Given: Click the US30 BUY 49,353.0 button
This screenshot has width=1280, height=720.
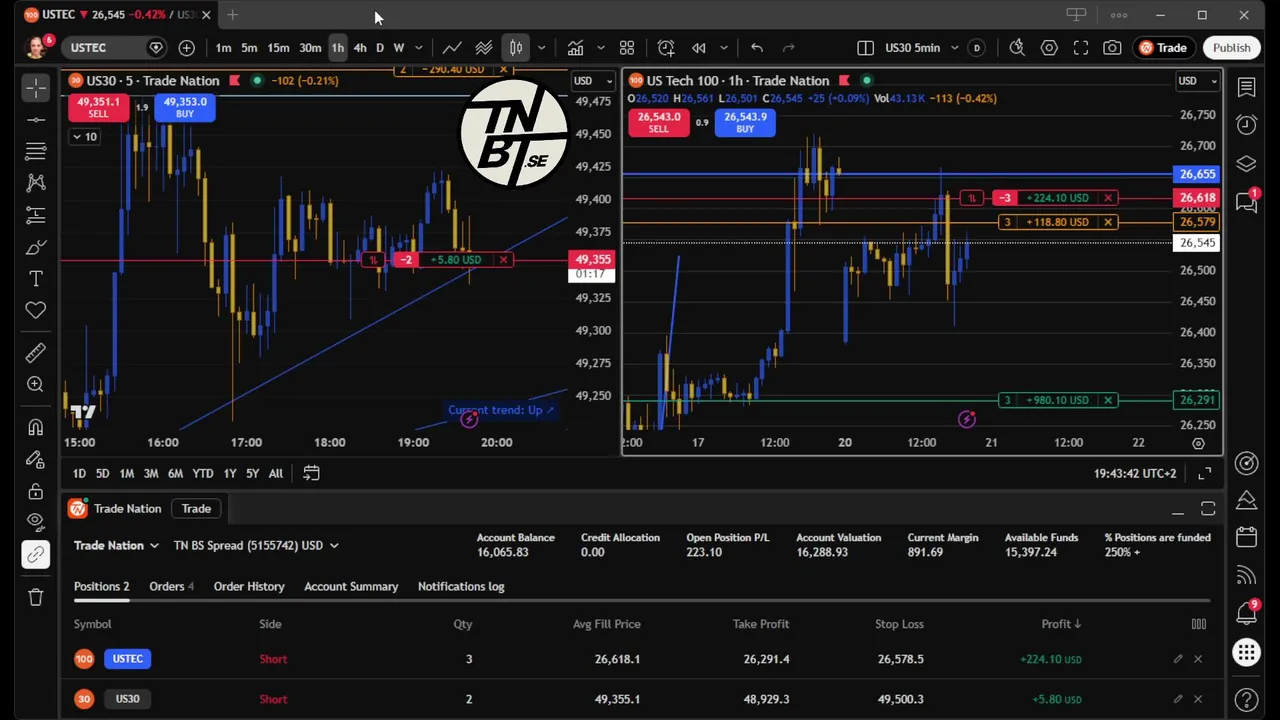Looking at the screenshot, I should (185, 108).
